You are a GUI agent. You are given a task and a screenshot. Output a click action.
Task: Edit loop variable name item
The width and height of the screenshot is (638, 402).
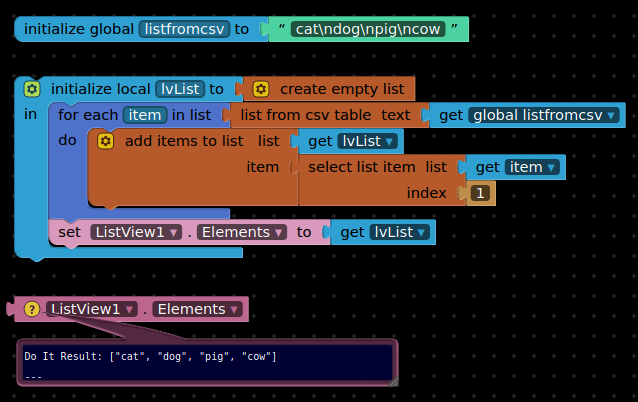(x=145, y=115)
